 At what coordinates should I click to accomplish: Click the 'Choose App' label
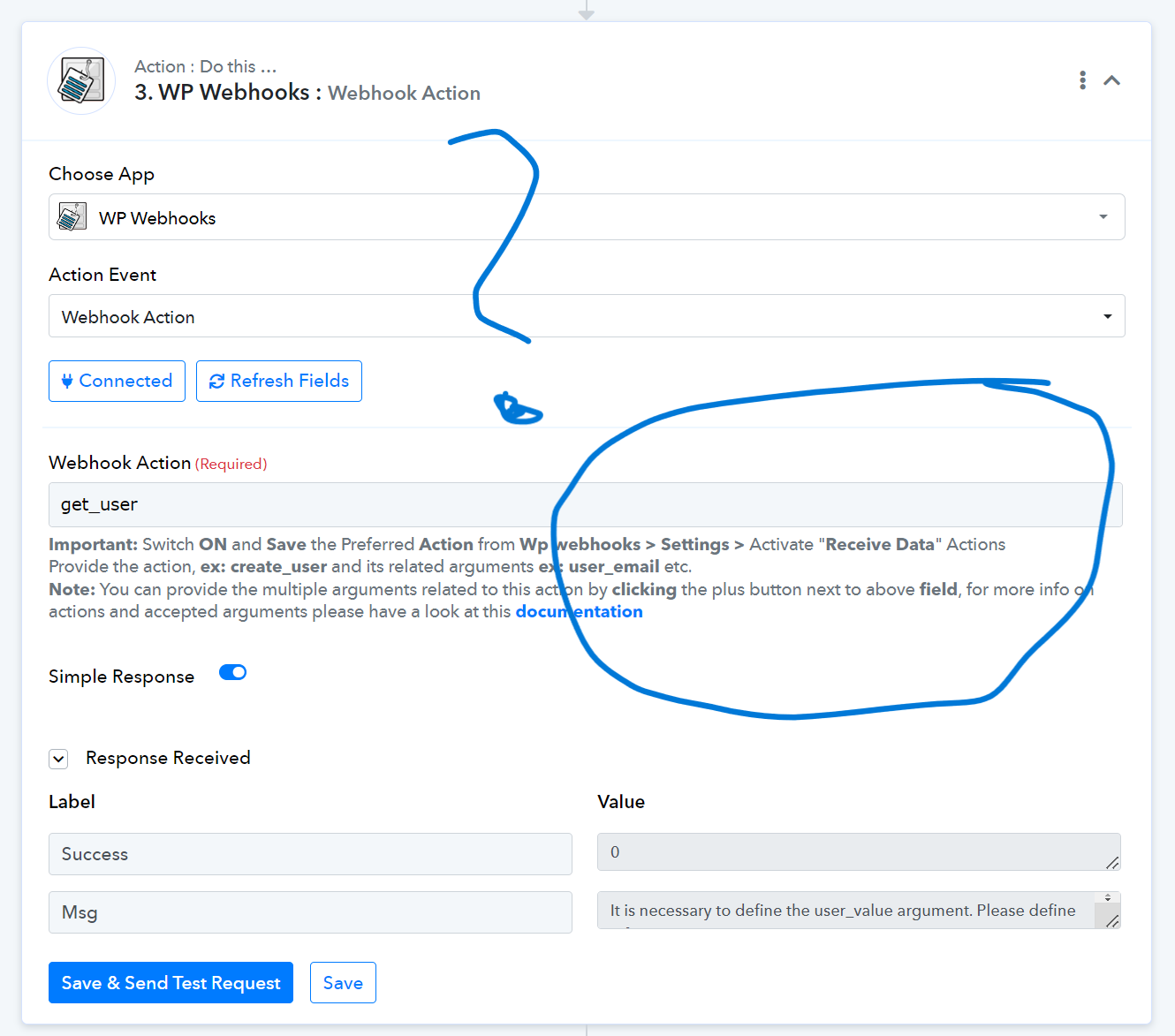(x=102, y=174)
